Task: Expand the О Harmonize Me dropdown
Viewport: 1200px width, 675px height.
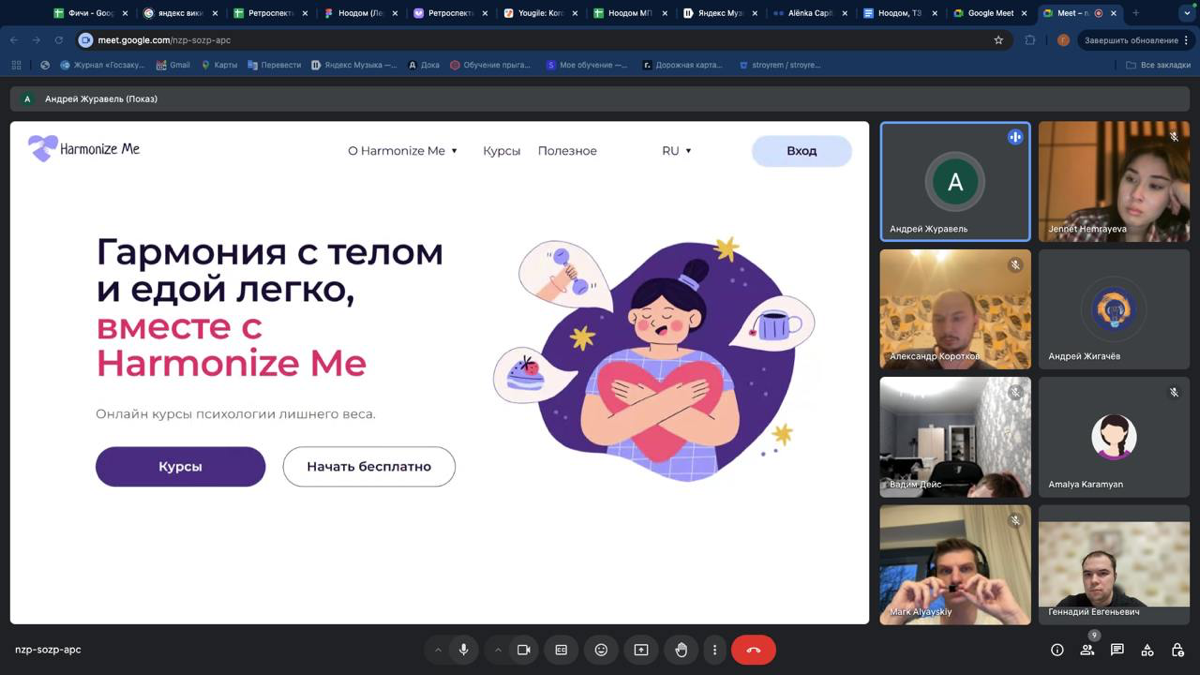Action: [x=403, y=151]
